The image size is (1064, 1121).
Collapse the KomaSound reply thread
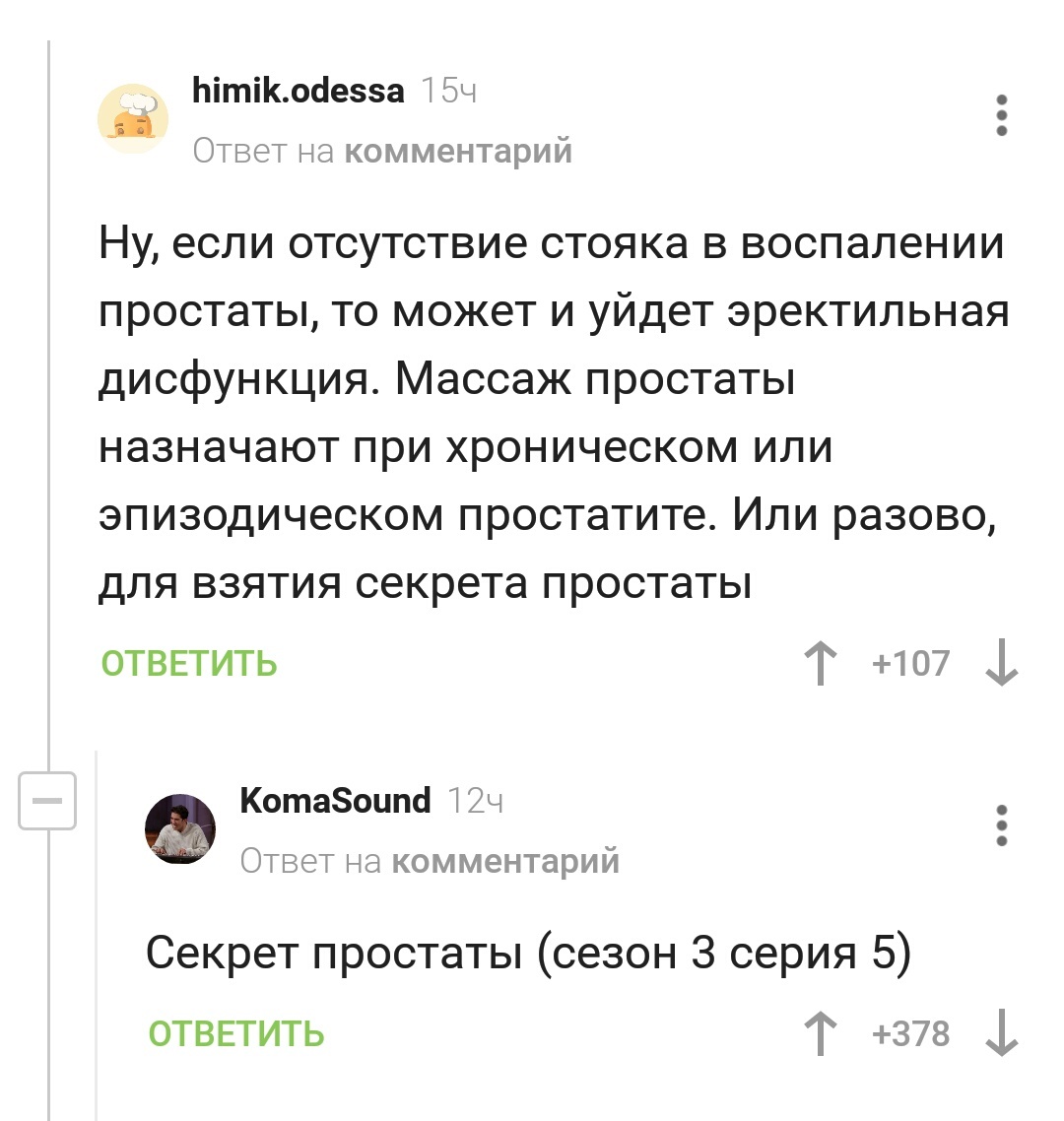48,800
